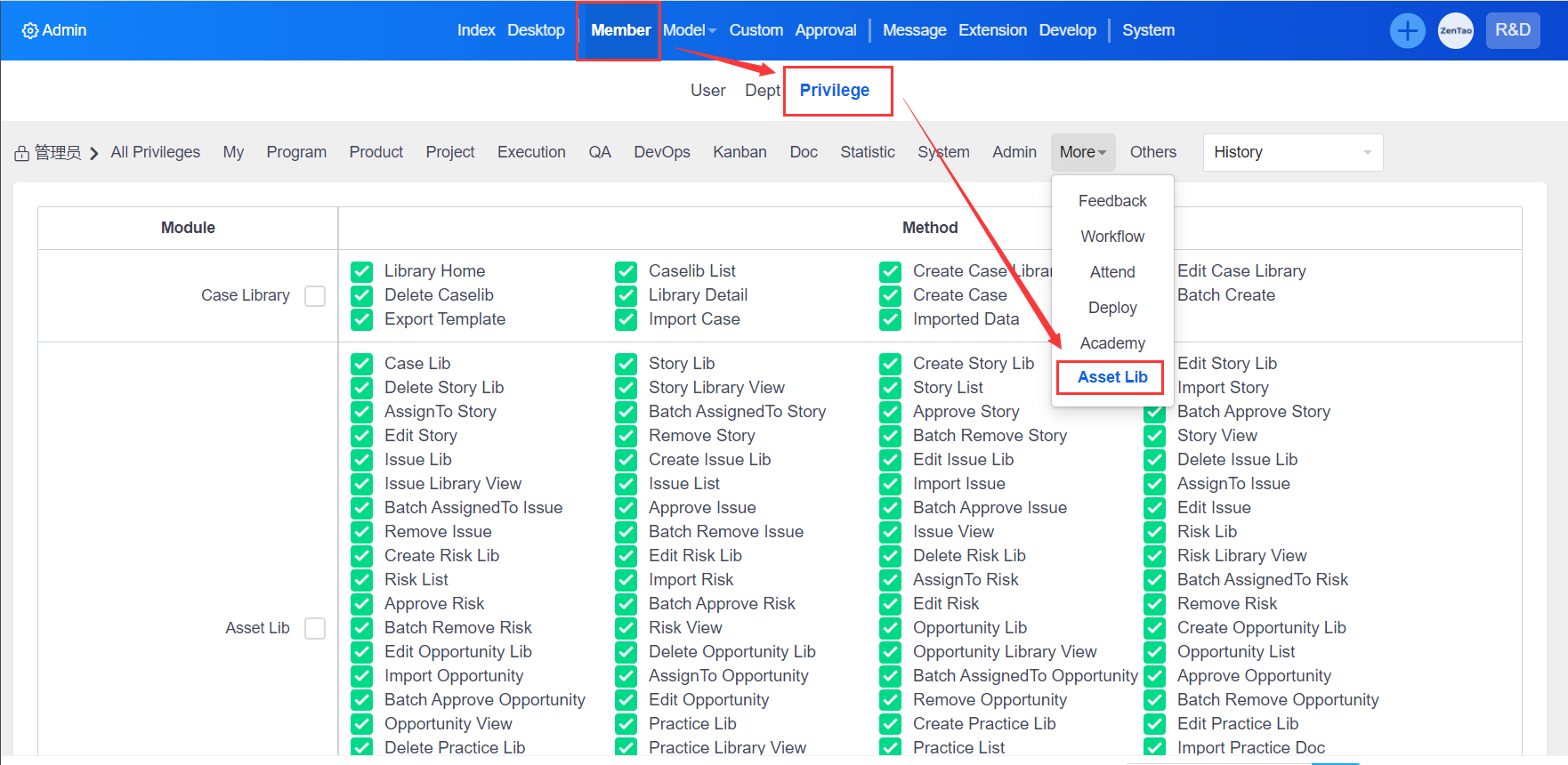Open the History dropdown
Image resolution: width=1568 pixels, height=765 pixels.
pyautogui.click(x=1292, y=152)
